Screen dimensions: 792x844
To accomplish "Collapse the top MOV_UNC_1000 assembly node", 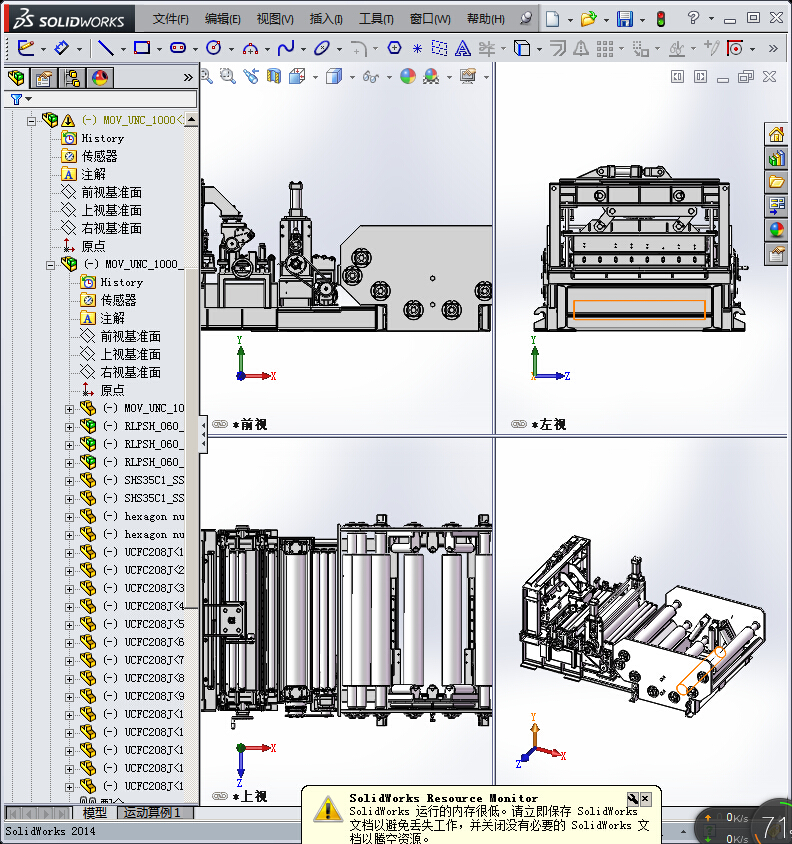I will 31,121.
